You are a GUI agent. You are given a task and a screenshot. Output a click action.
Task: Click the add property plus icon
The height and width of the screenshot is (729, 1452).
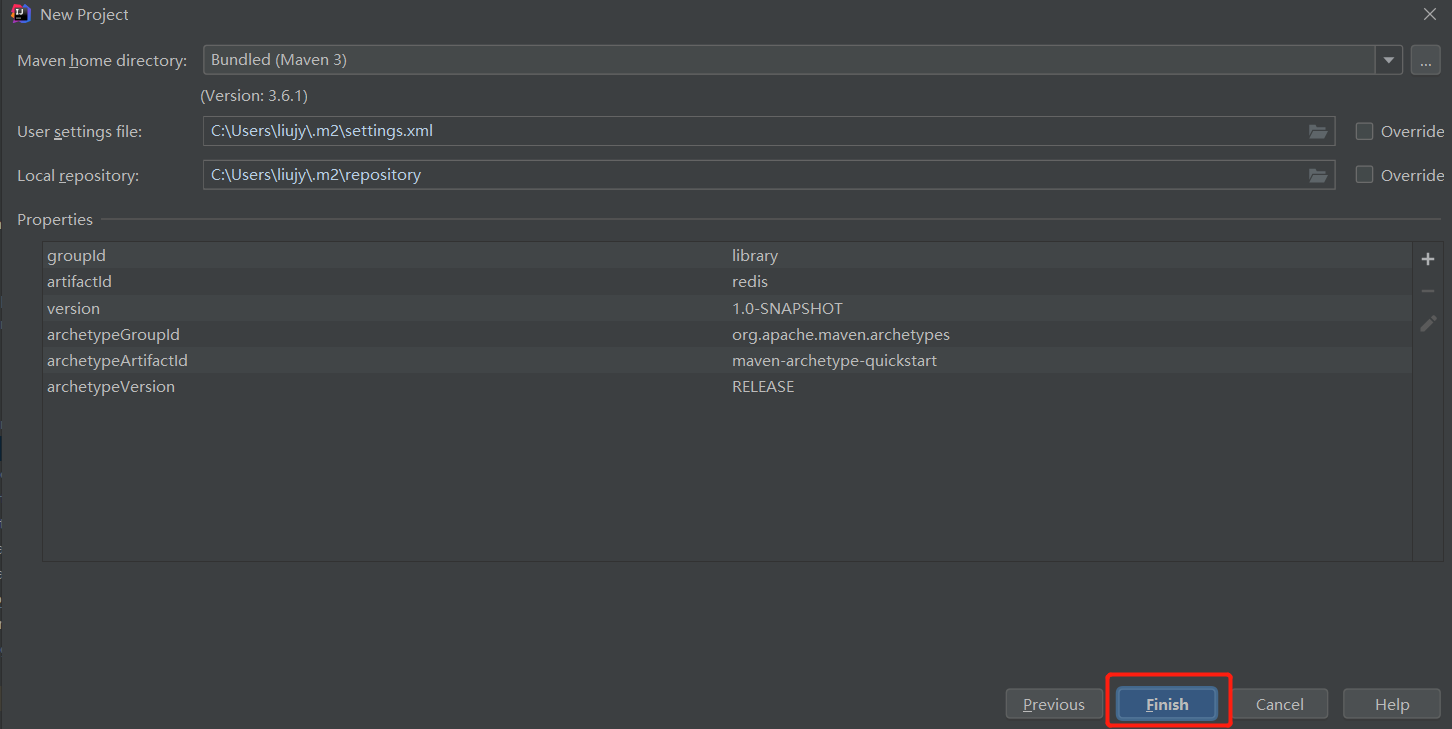coord(1428,259)
